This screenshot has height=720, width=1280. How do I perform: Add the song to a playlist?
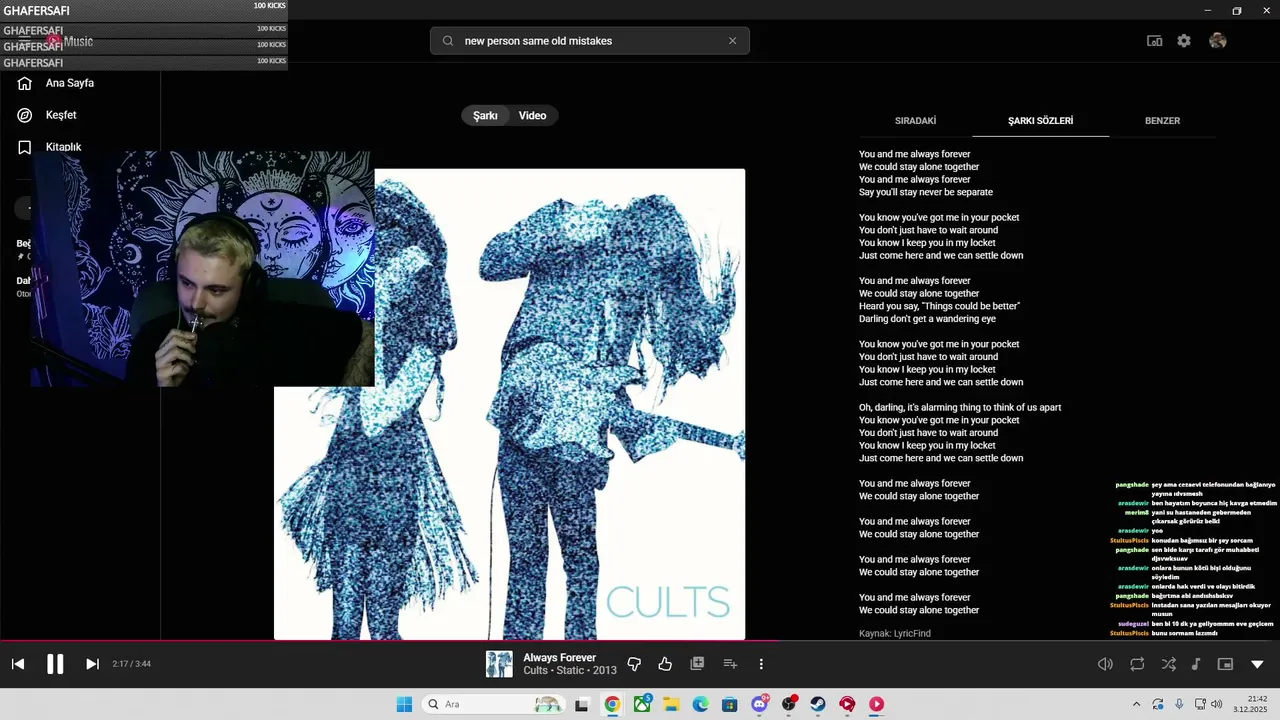pos(730,664)
